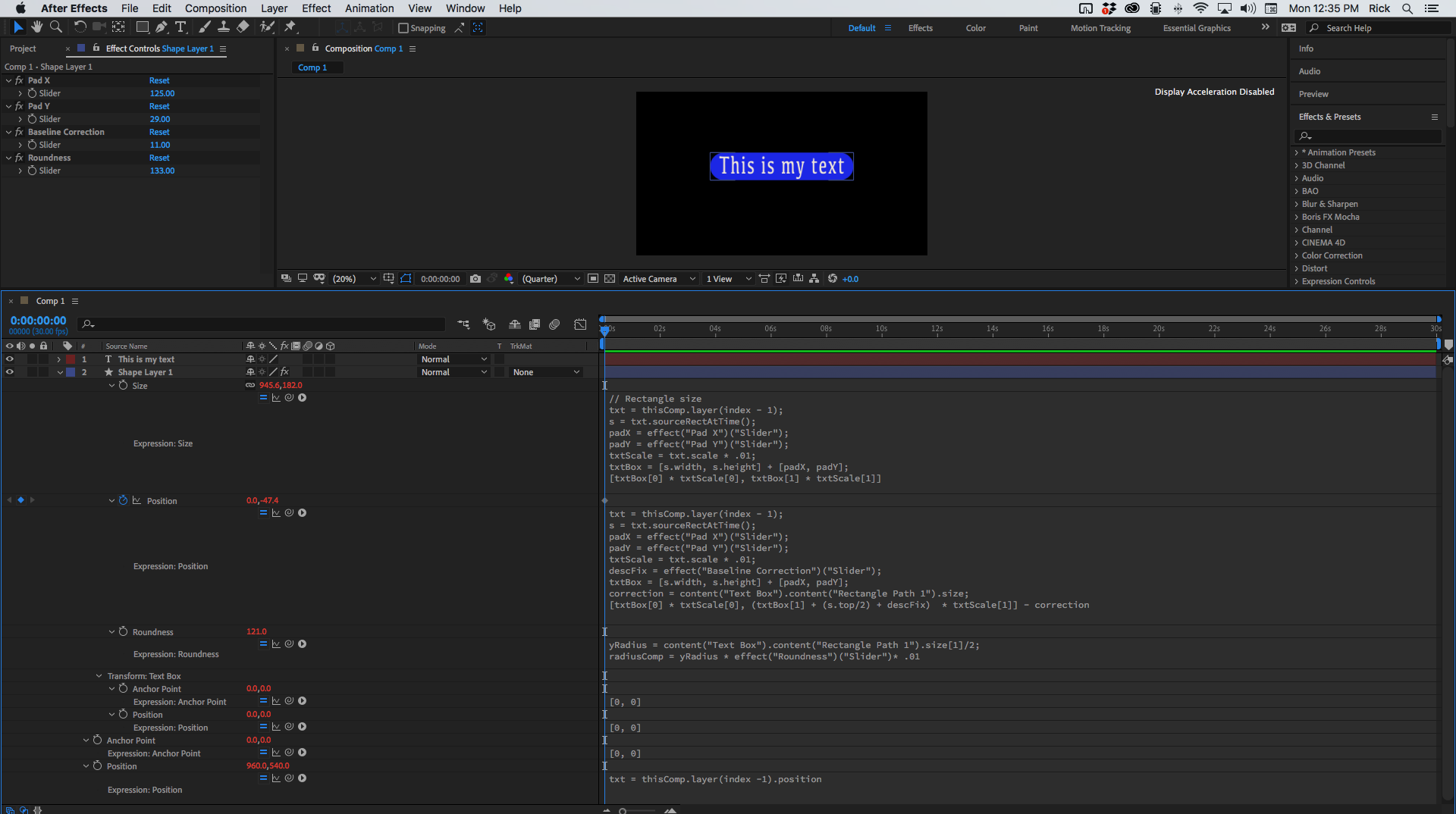Screen dimensions: 1456x814
Task: Hide the 'This is my text' layer
Action: click(10, 359)
